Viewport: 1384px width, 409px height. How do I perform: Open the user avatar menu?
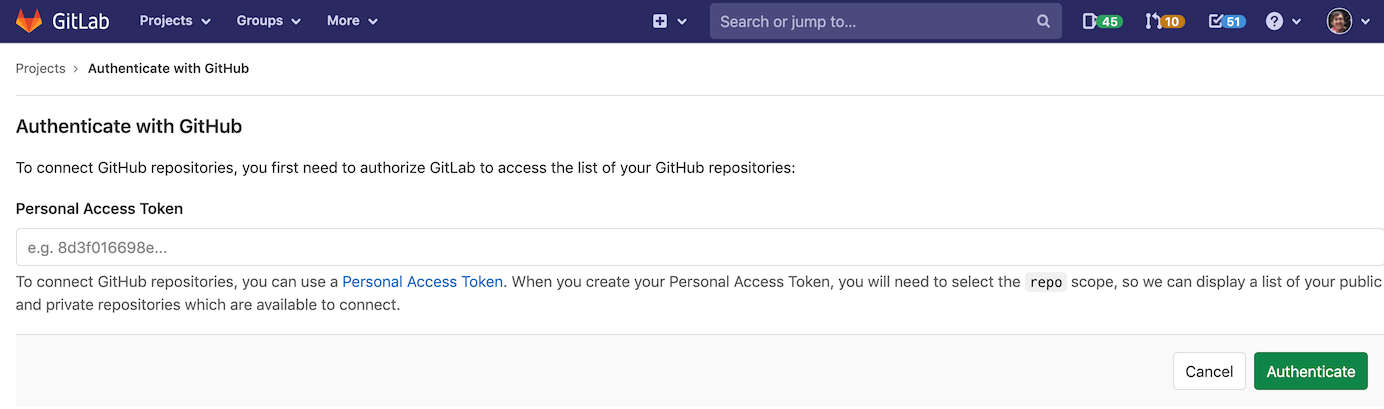(x=1339, y=21)
